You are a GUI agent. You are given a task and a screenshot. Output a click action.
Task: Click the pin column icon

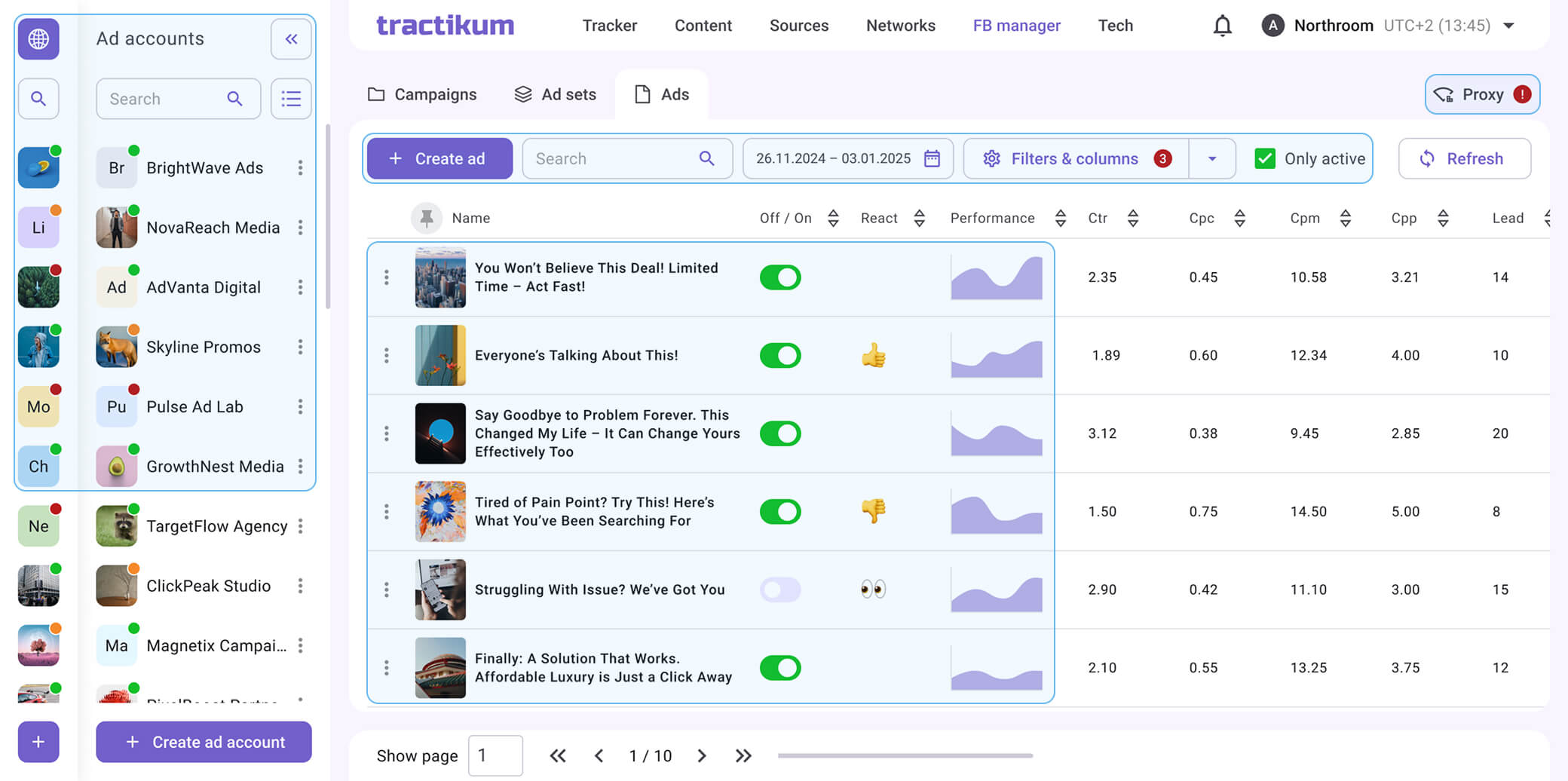426,218
